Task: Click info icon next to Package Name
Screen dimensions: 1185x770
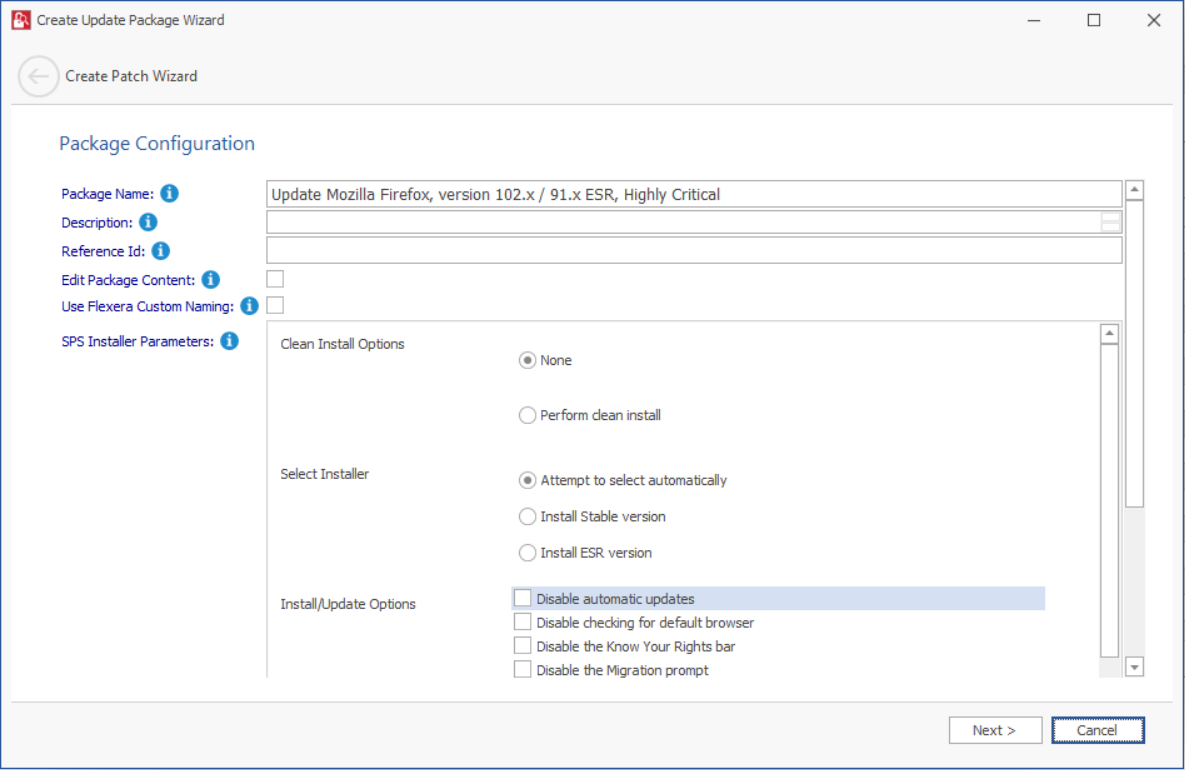Action: coord(170,193)
